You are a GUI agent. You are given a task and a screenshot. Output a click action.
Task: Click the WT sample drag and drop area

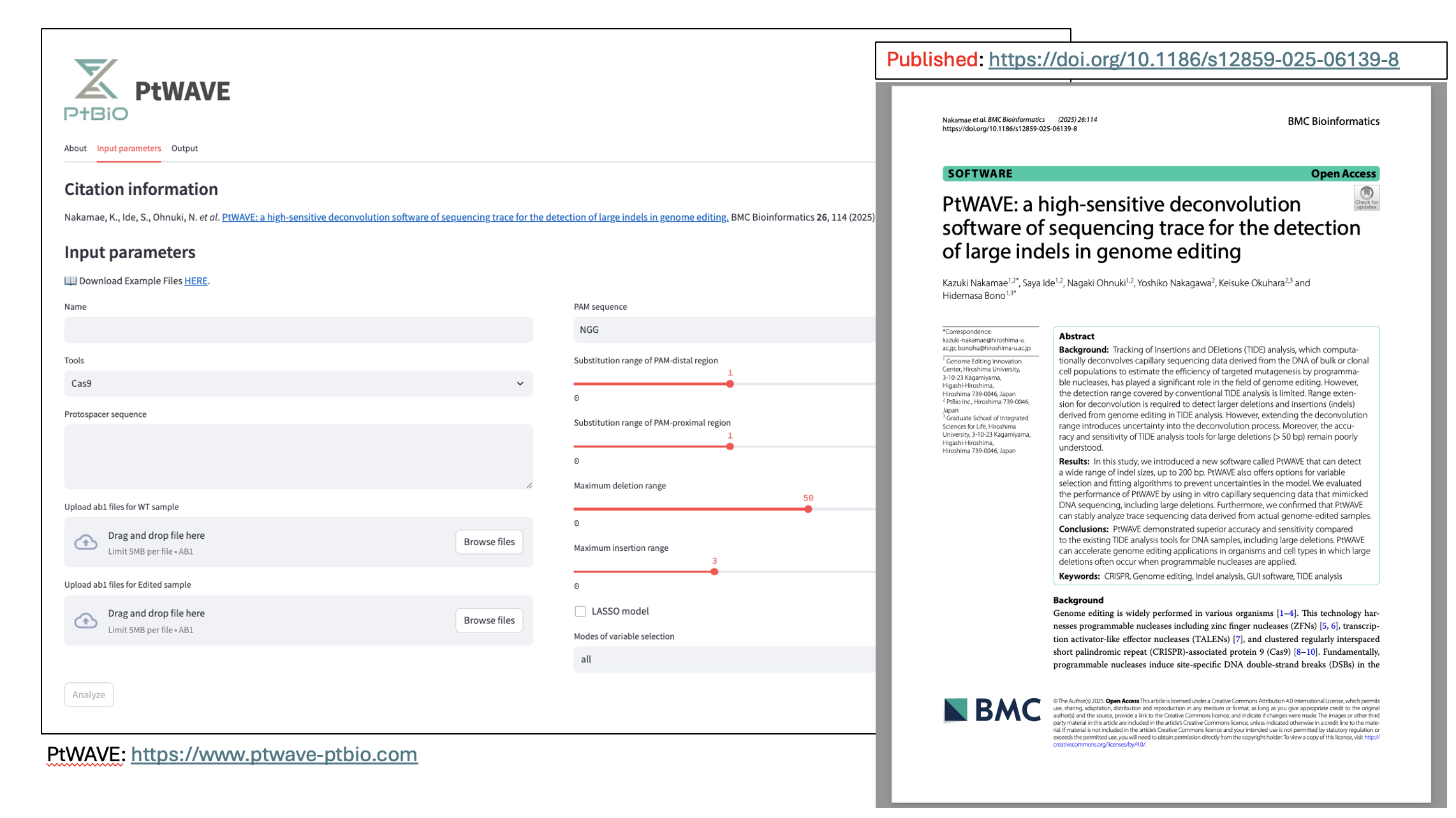tap(298, 542)
